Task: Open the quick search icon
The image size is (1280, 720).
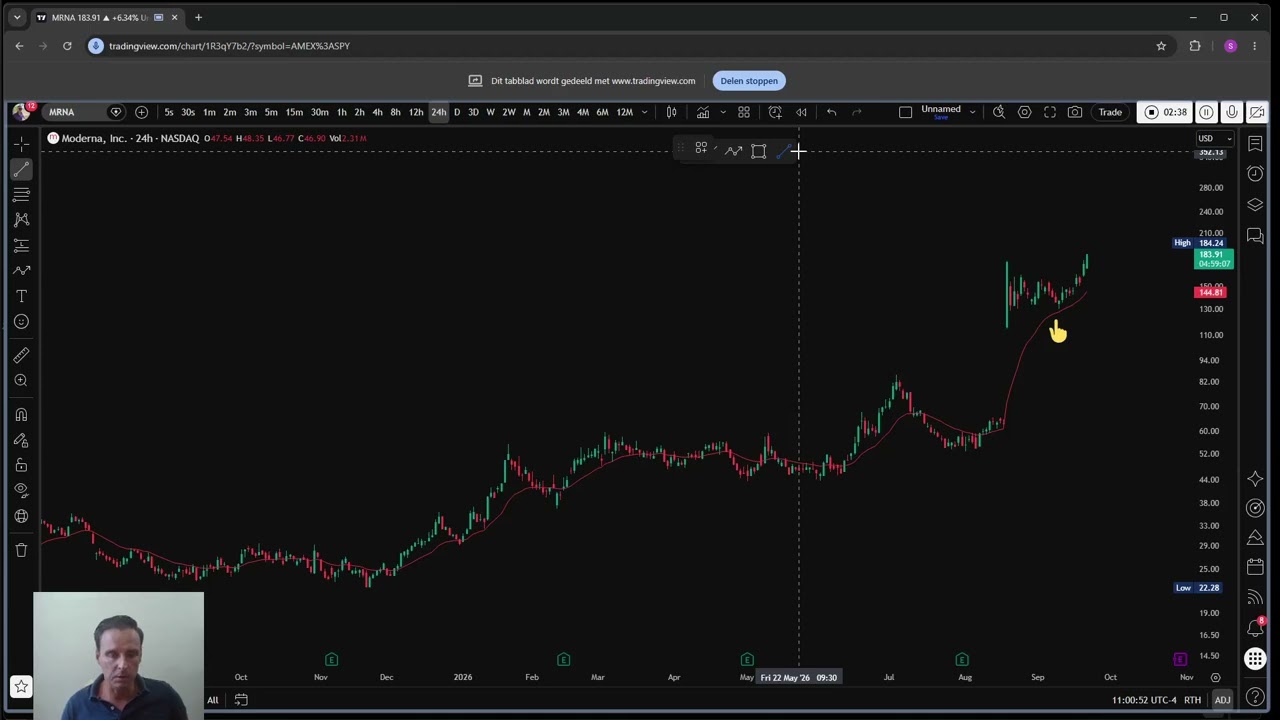Action: pyautogui.click(x=998, y=112)
